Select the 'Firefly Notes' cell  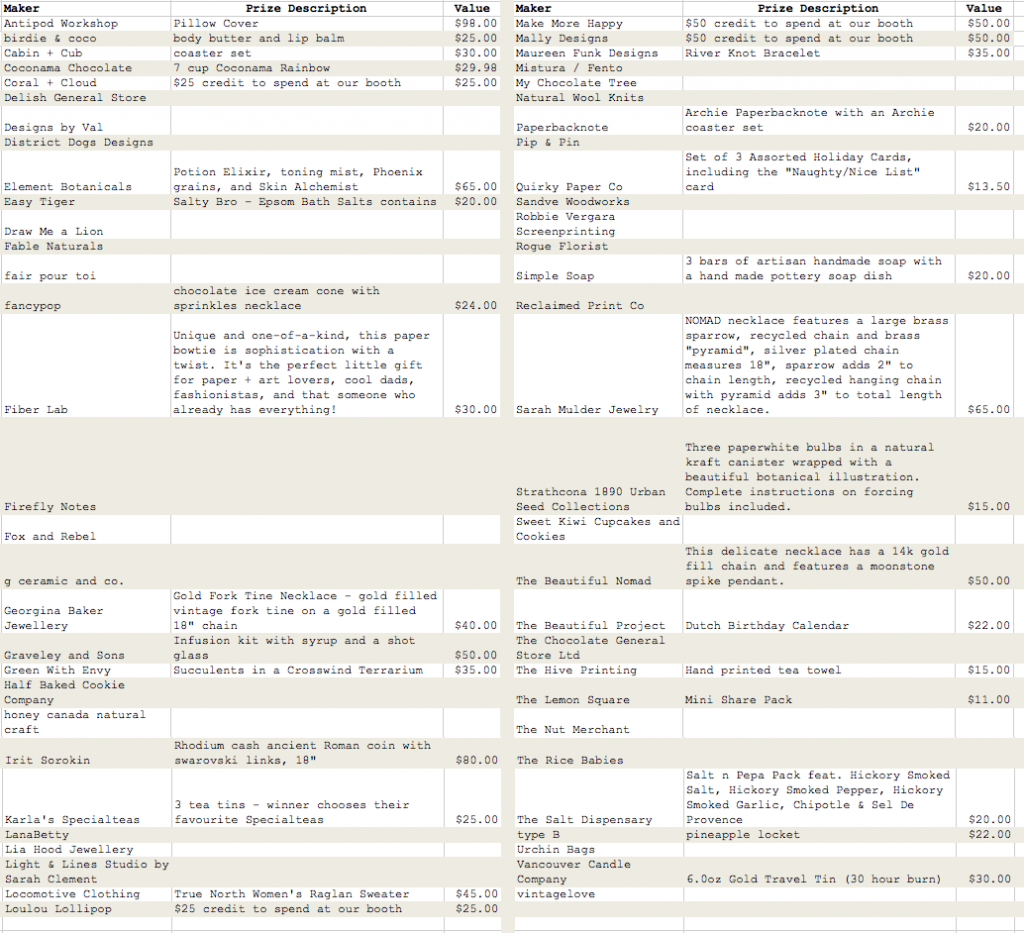pyautogui.click(x=86, y=466)
